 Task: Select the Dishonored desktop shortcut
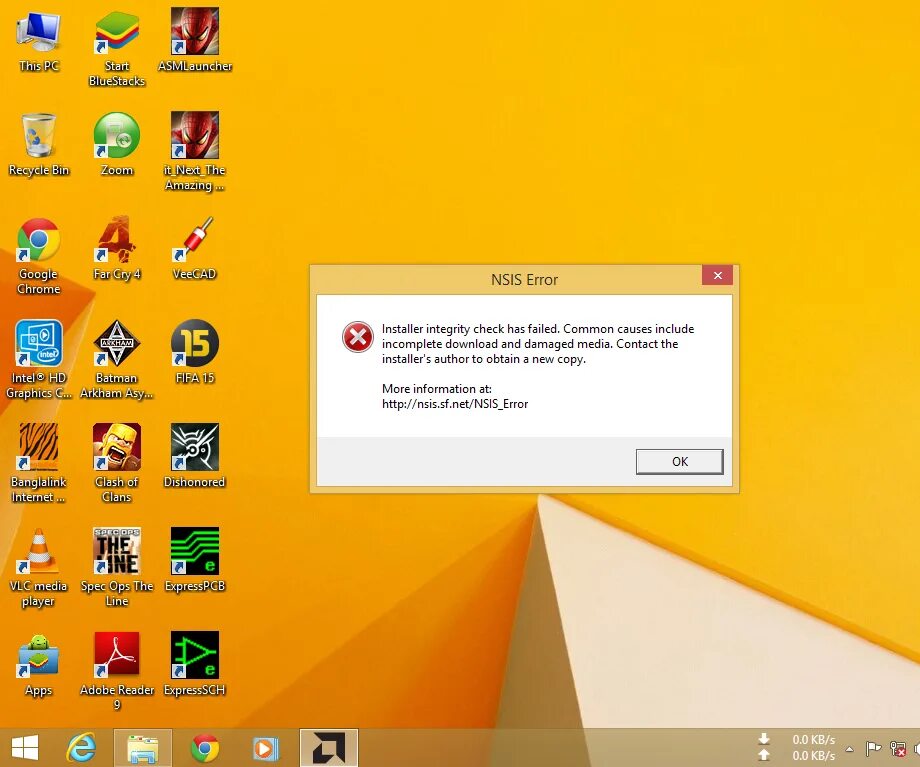195,456
